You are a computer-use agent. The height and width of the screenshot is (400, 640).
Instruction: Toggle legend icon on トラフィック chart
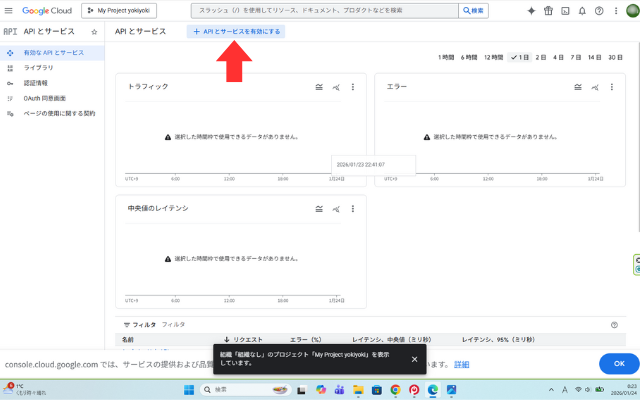tap(320, 87)
